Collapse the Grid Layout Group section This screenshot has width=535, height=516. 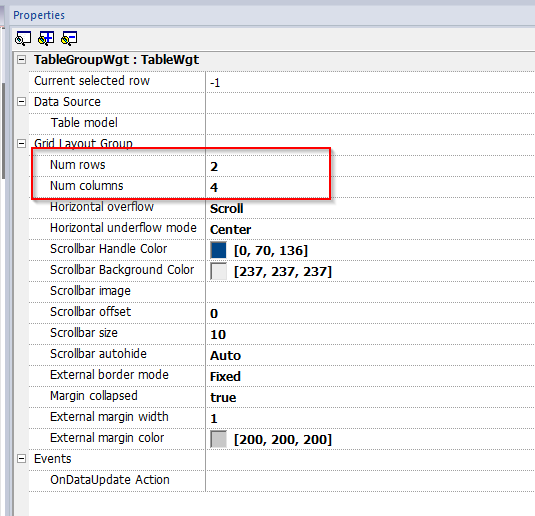pyautogui.click(x=21, y=144)
